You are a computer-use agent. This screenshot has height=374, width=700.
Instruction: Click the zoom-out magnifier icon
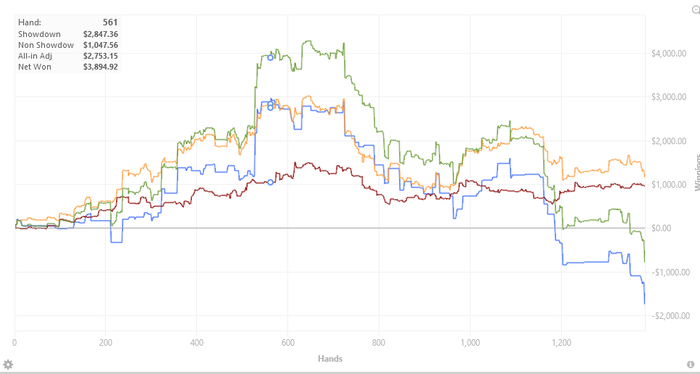point(696,11)
